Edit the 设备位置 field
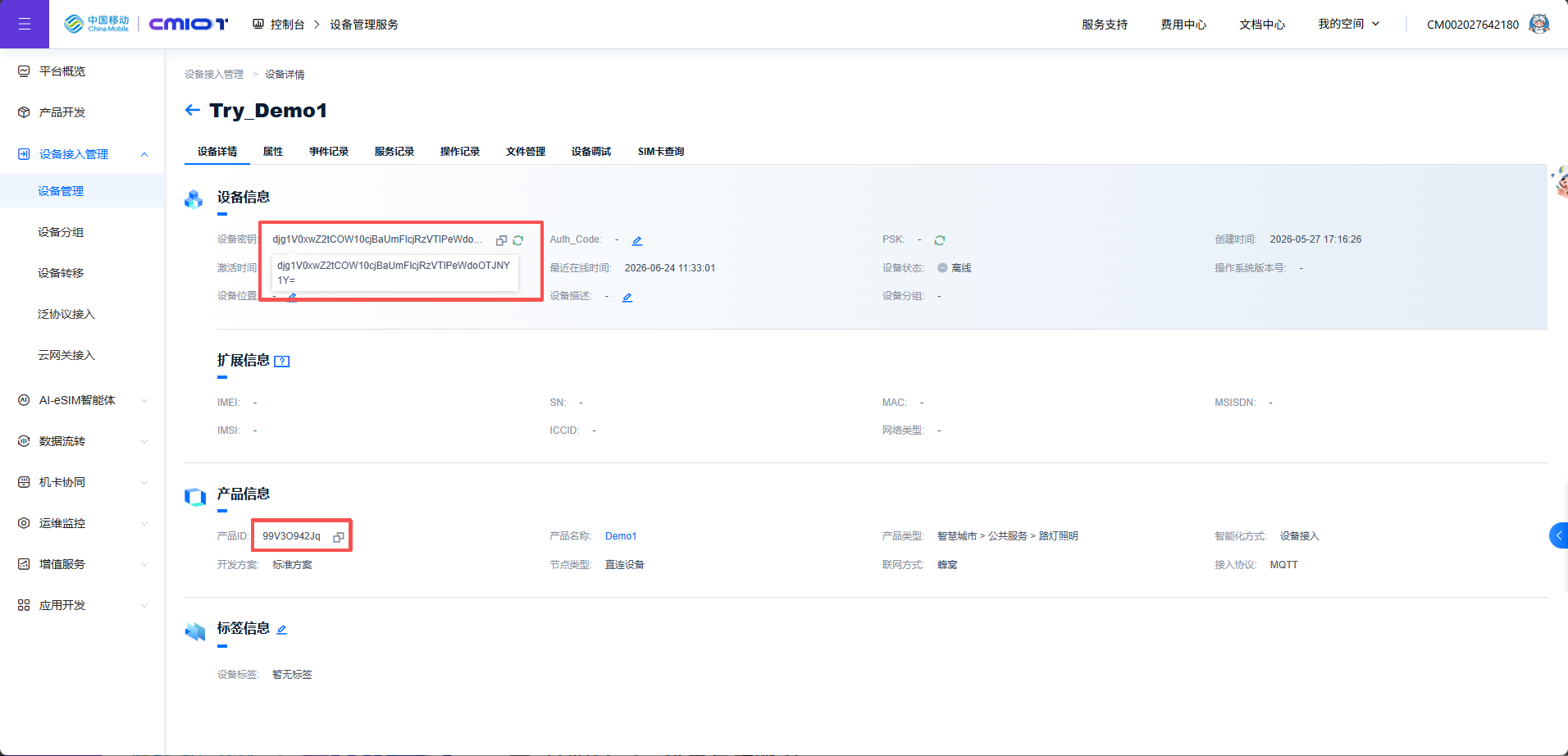This screenshot has width=1568, height=756. pos(292,298)
